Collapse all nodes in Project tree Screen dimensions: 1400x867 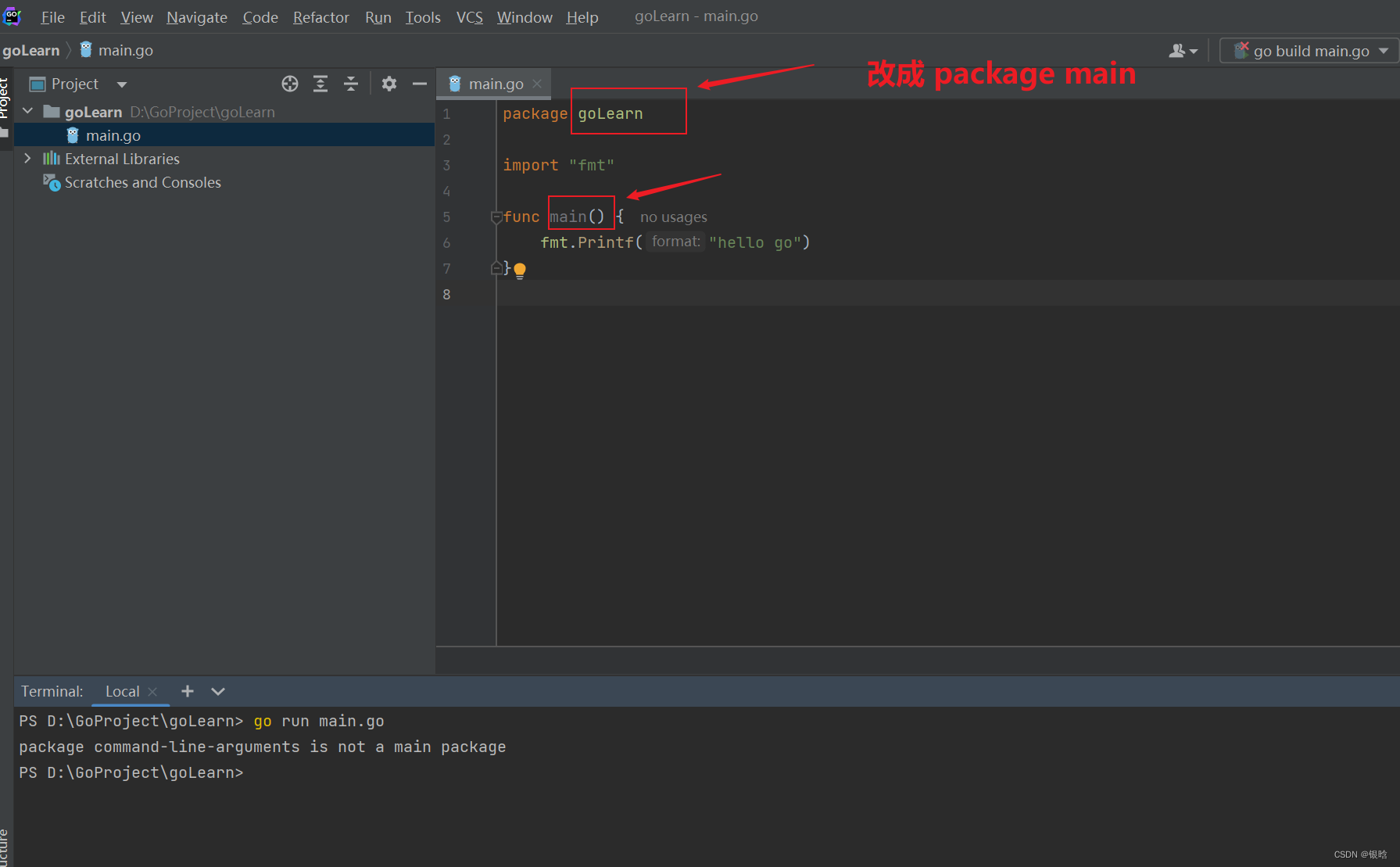[x=351, y=84]
